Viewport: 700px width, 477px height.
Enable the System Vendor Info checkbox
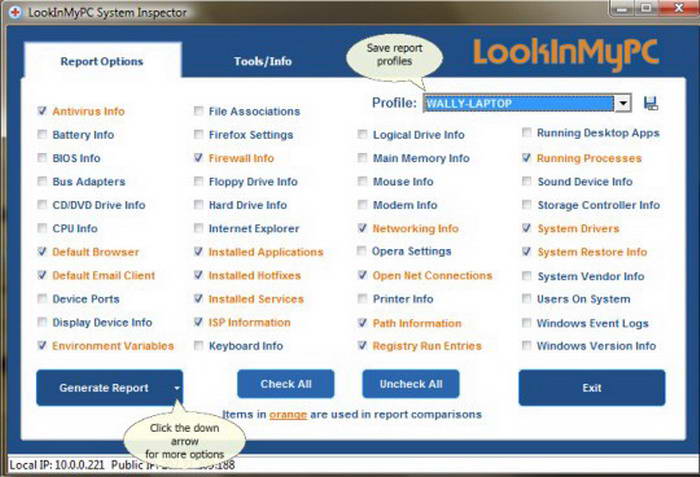[x=527, y=276]
